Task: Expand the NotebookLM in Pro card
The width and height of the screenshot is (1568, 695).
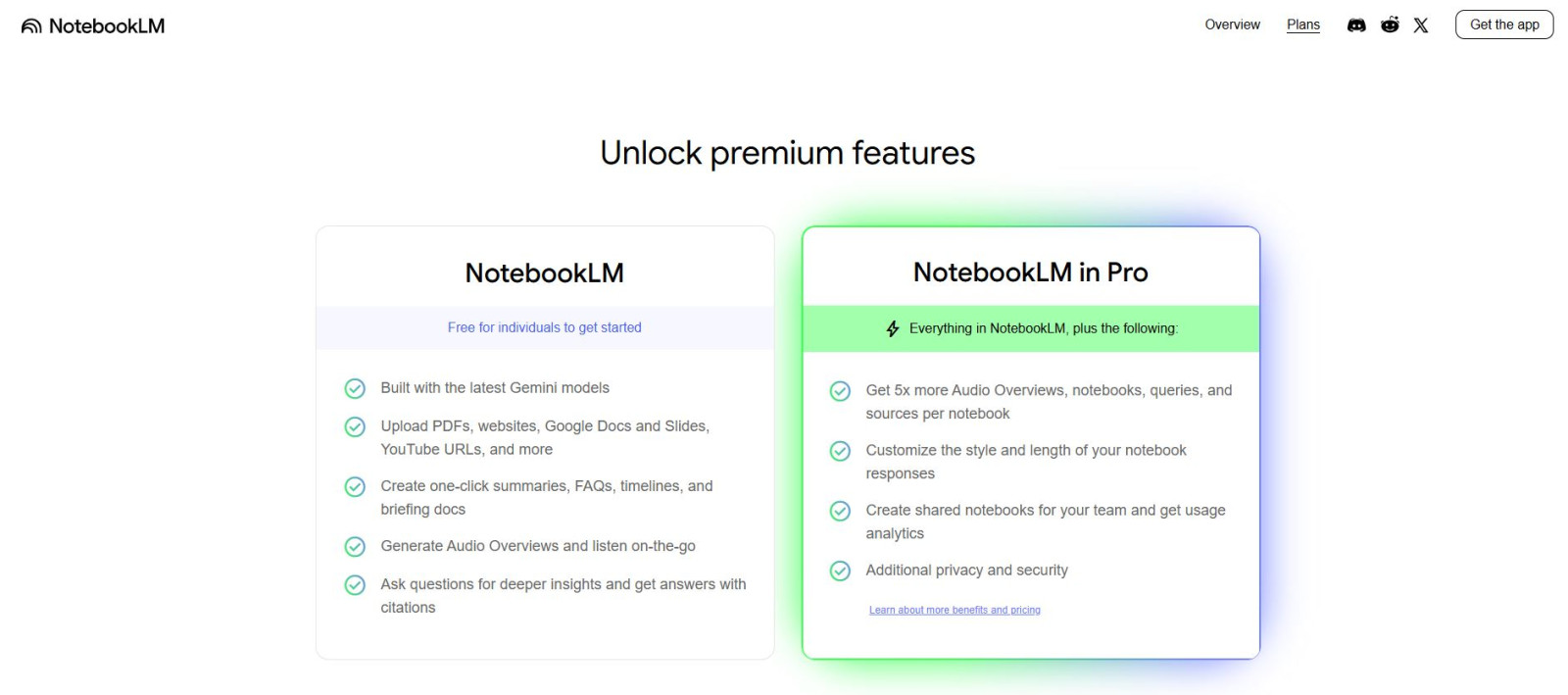Action: click(1030, 273)
